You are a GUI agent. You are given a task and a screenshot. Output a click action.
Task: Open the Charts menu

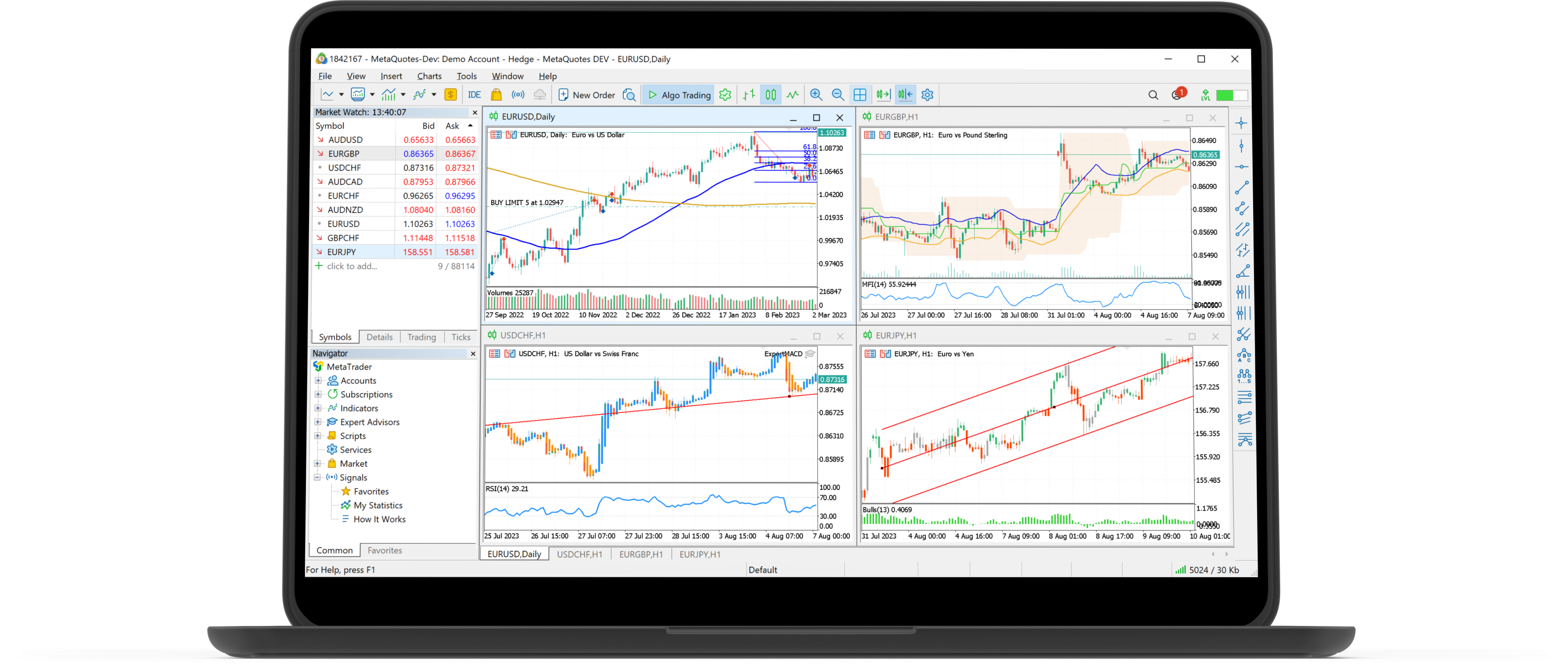coord(429,76)
